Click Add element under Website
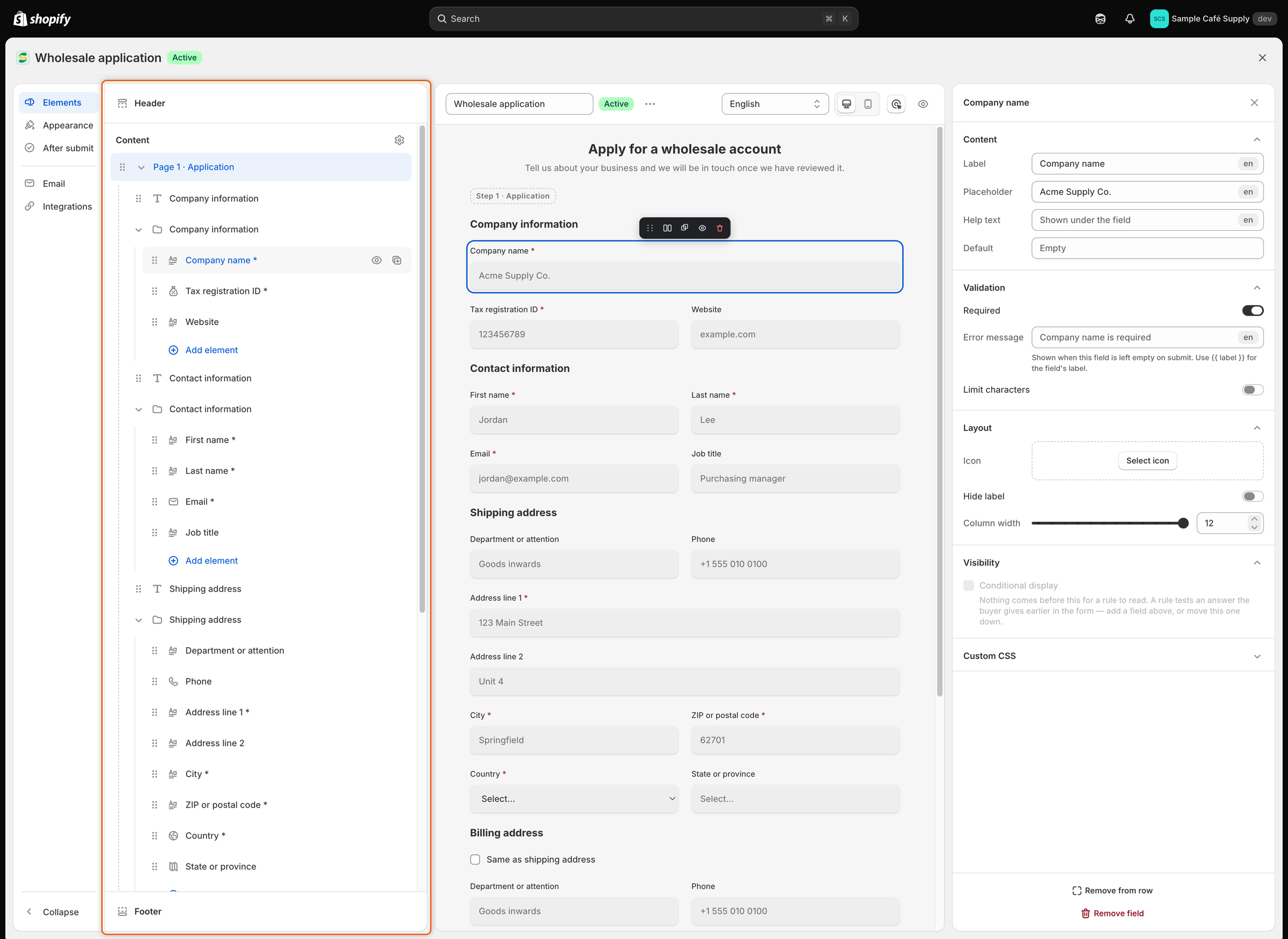1288x939 pixels. (203, 350)
